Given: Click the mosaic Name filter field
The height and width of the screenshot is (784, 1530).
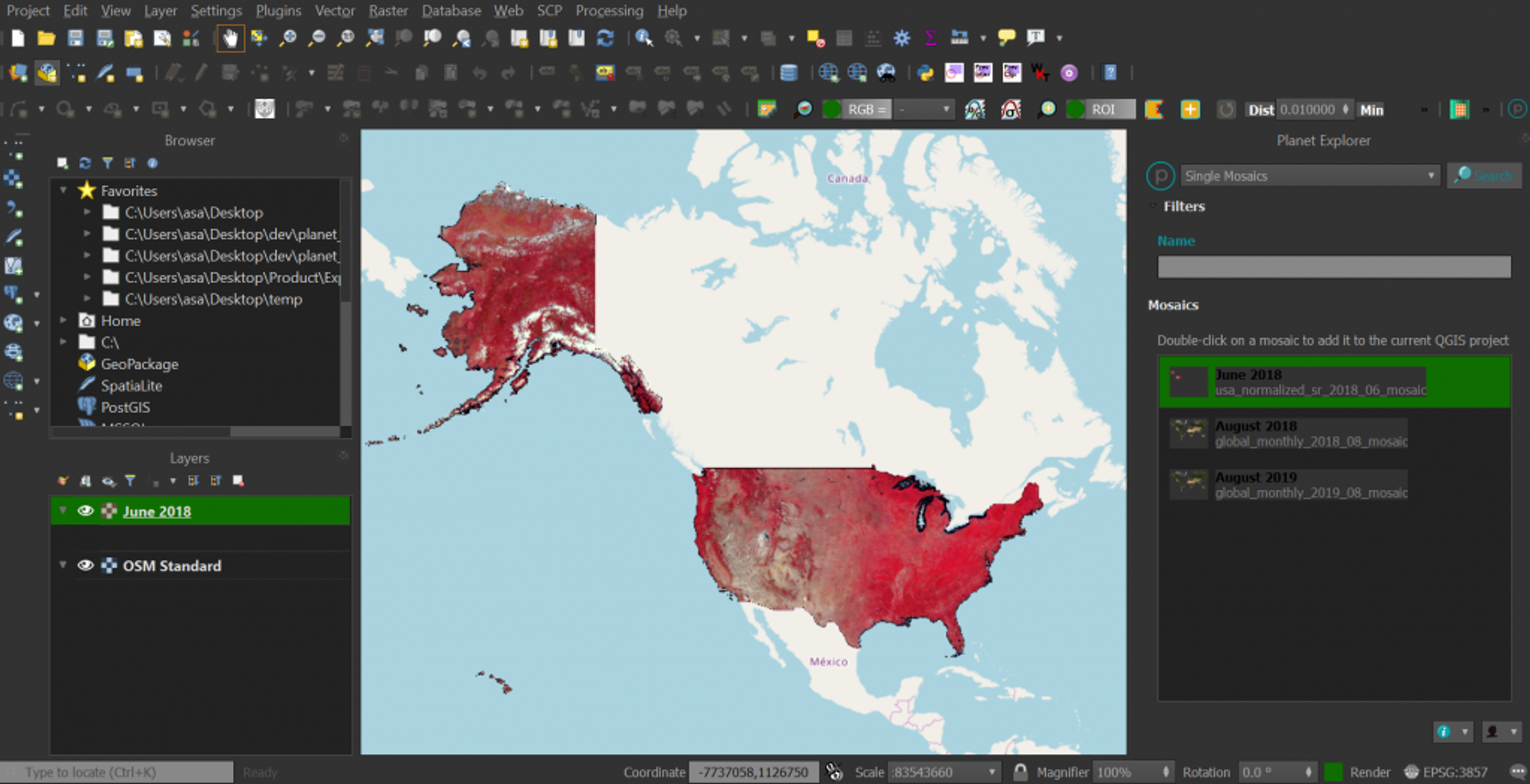Looking at the screenshot, I should coord(1334,267).
